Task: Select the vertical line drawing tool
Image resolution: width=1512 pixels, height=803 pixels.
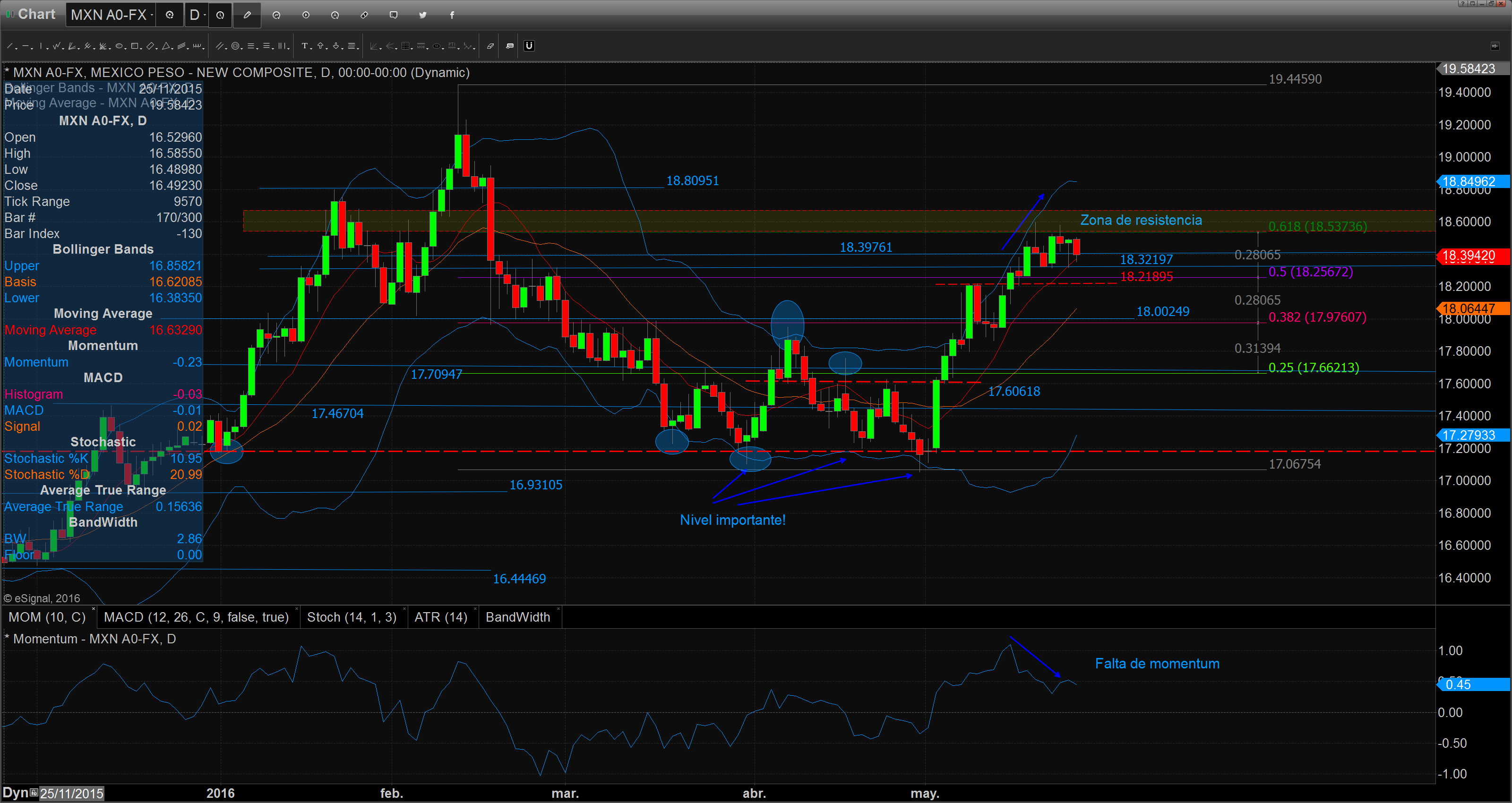Action: coord(41,46)
